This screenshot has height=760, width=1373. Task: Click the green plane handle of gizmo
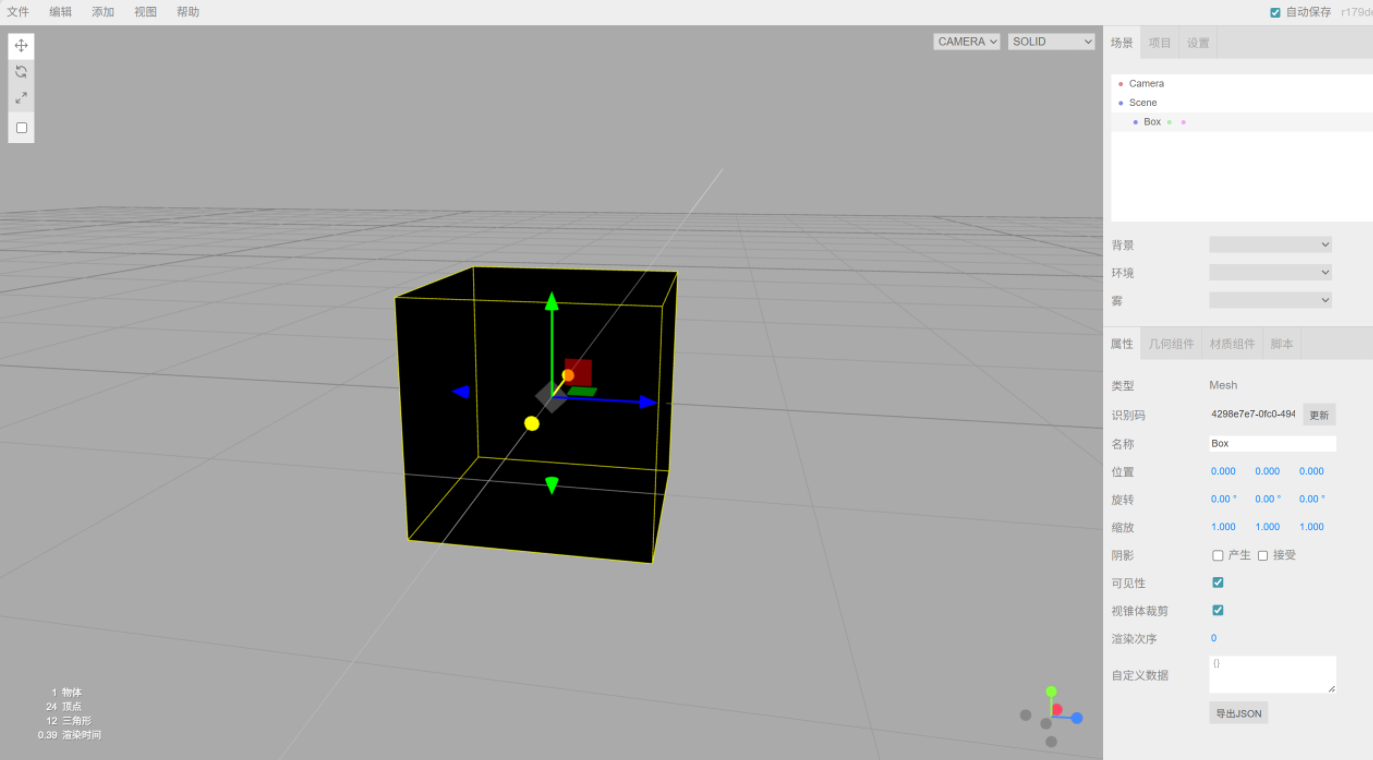583,391
